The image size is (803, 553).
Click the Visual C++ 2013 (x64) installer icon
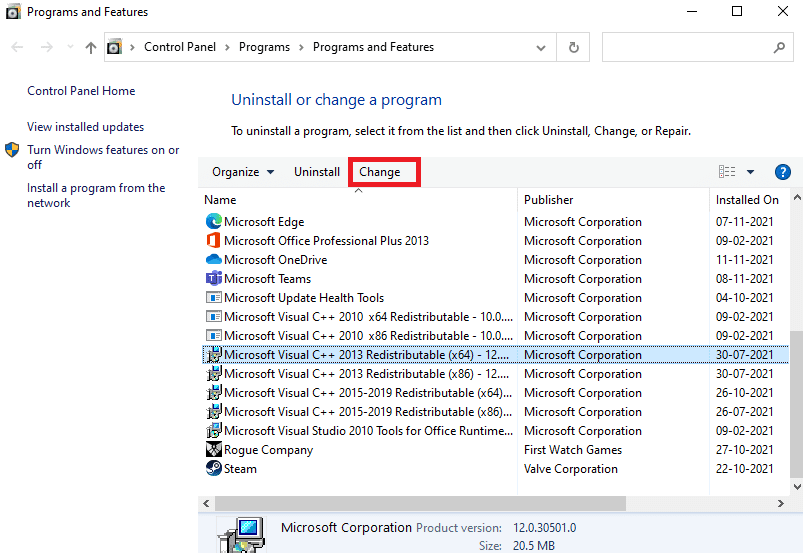tap(214, 354)
